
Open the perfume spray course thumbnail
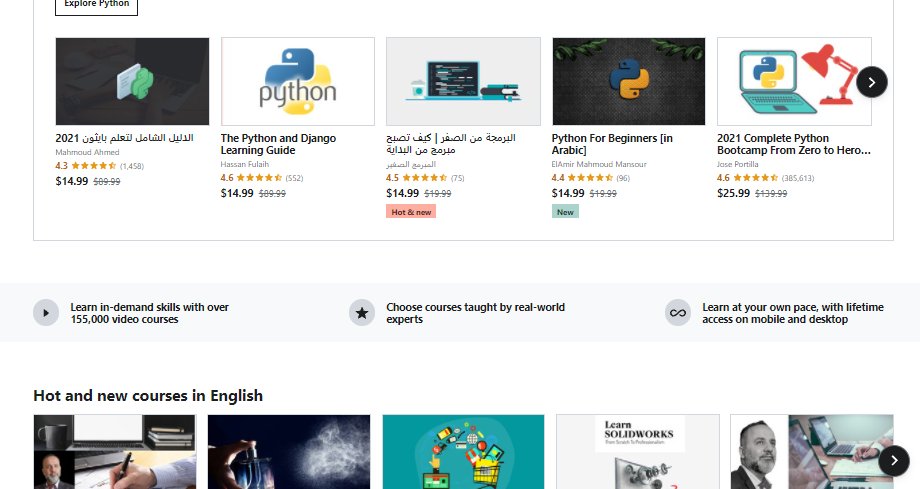(289, 452)
